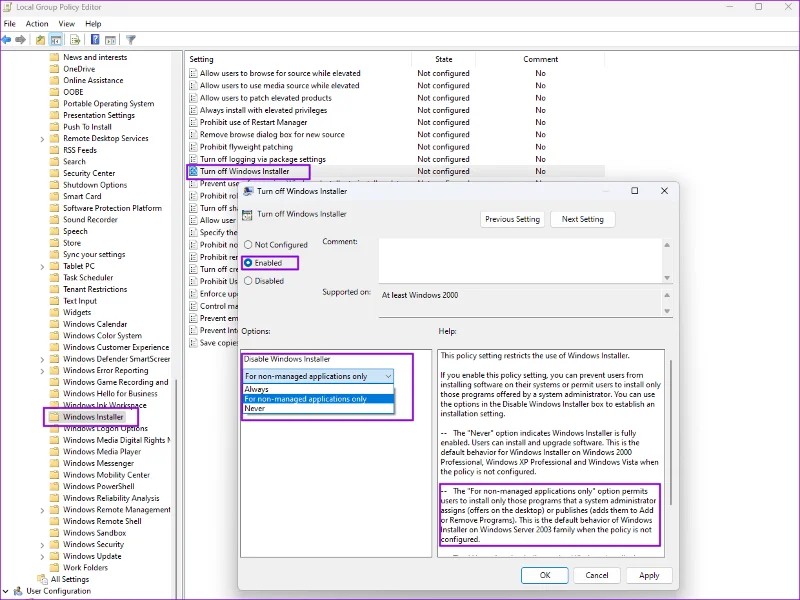Expand the Windows Security tree node
The width and height of the screenshot is (800, 600).
coord(42,545)
